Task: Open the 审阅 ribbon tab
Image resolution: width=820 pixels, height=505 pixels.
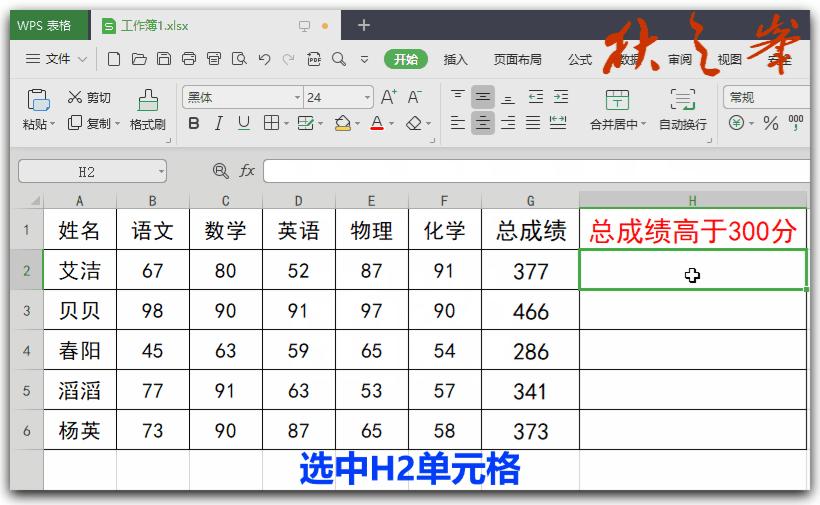Action: [x=680, y=60]
